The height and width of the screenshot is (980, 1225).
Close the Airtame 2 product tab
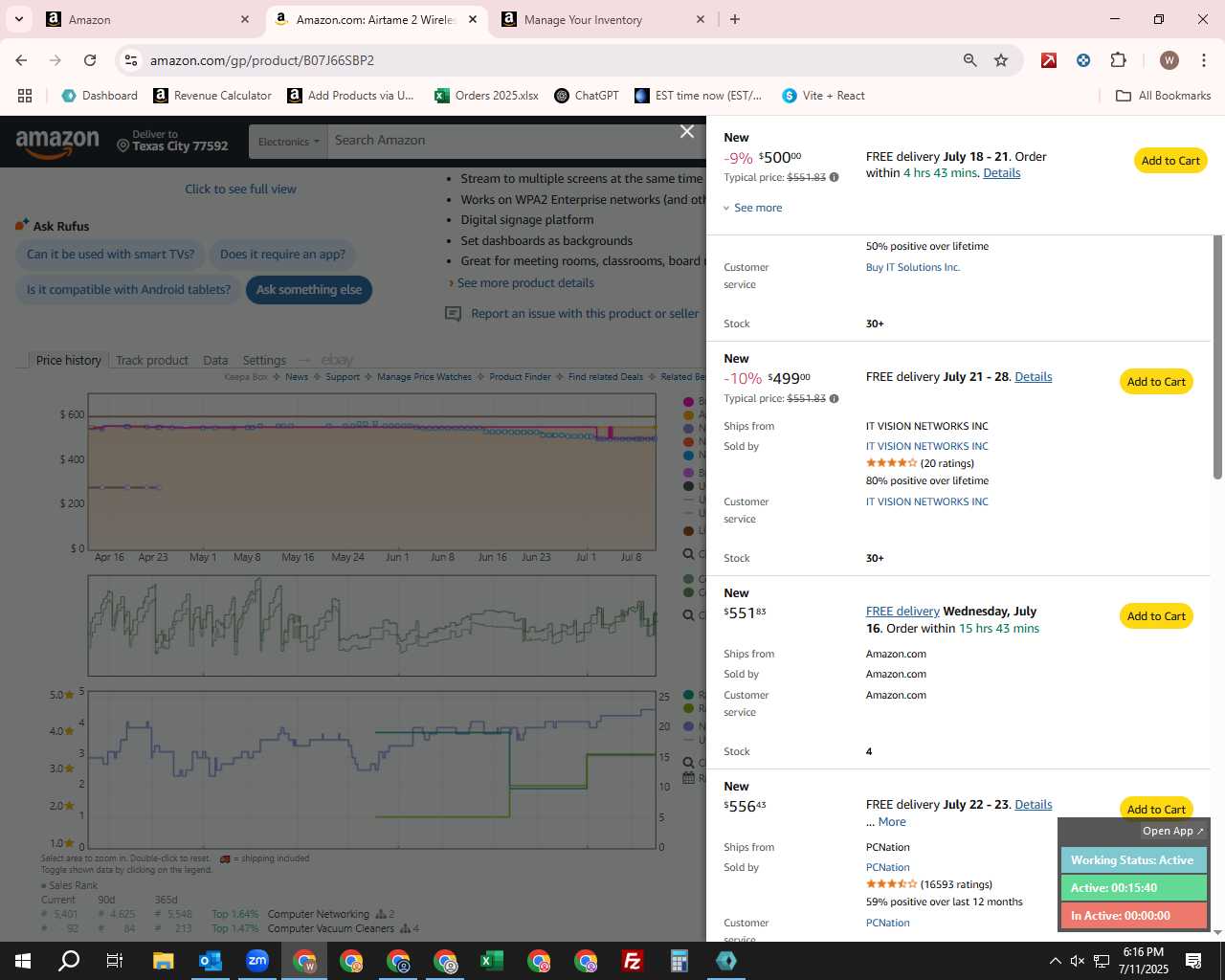[x=472, y=19]
